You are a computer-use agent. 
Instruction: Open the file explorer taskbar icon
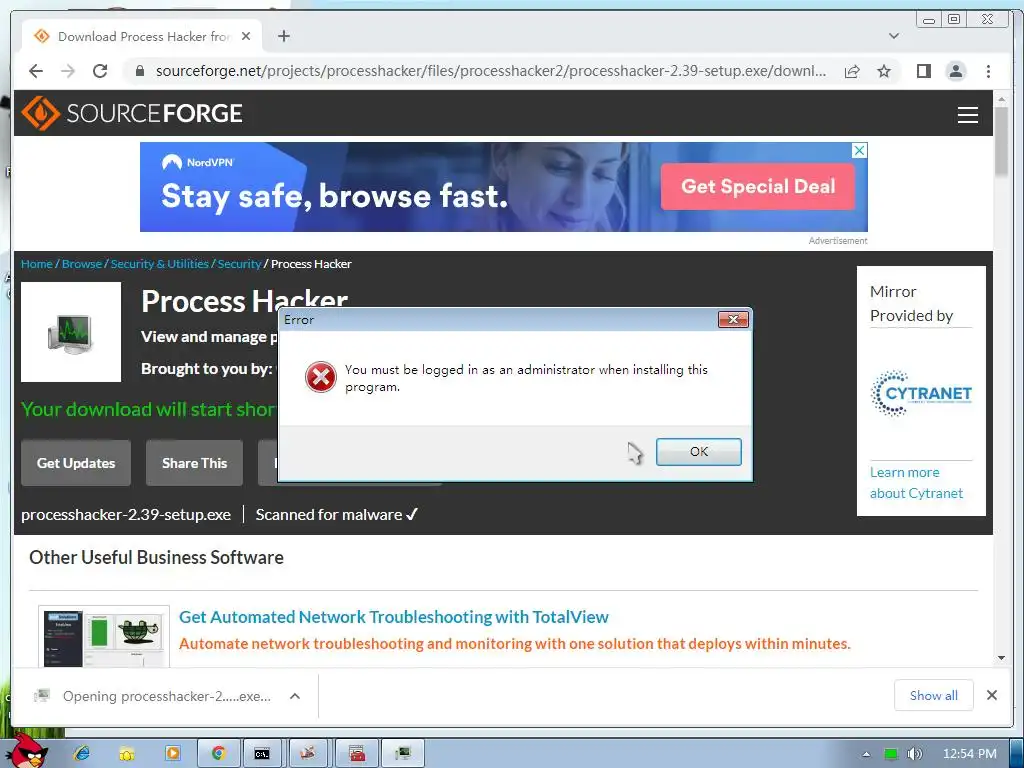point(127,754)
